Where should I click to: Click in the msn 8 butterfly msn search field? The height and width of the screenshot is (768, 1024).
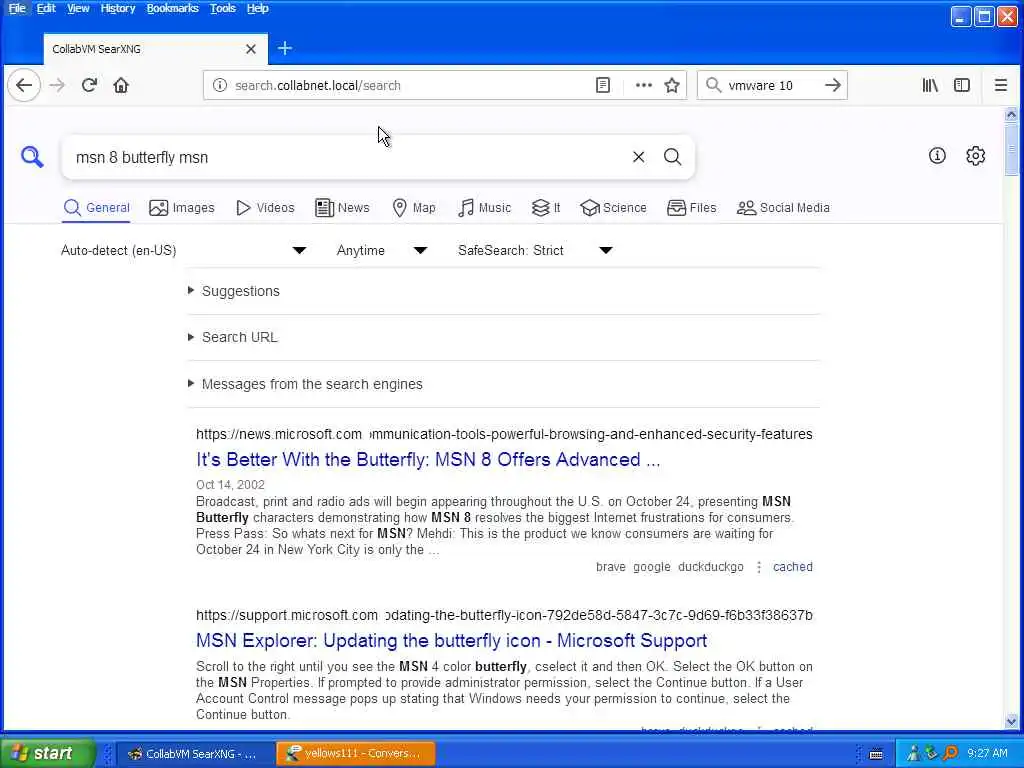click(346, 157)
